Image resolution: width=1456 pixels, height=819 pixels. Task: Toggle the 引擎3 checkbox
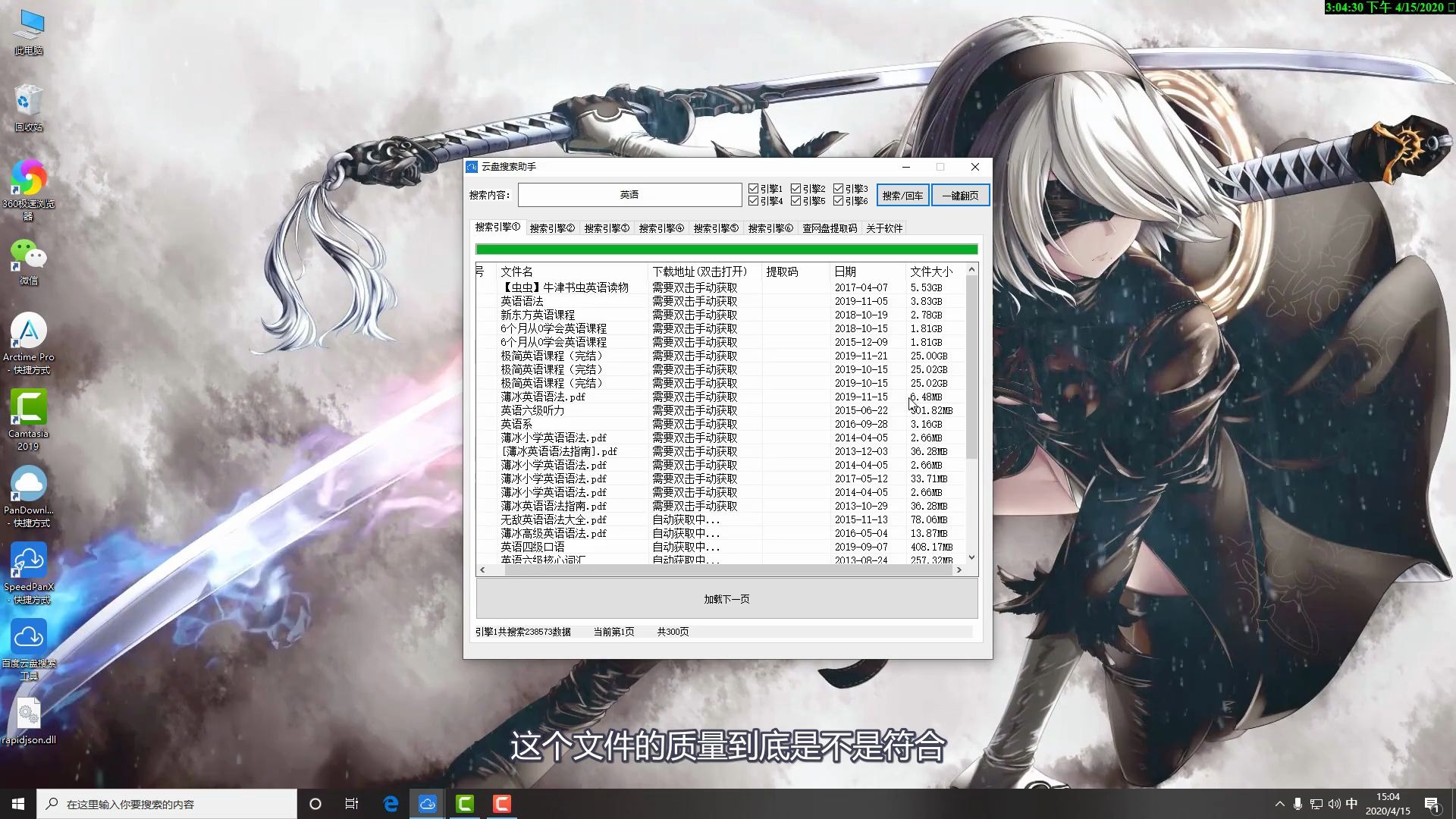pos(838,188)
